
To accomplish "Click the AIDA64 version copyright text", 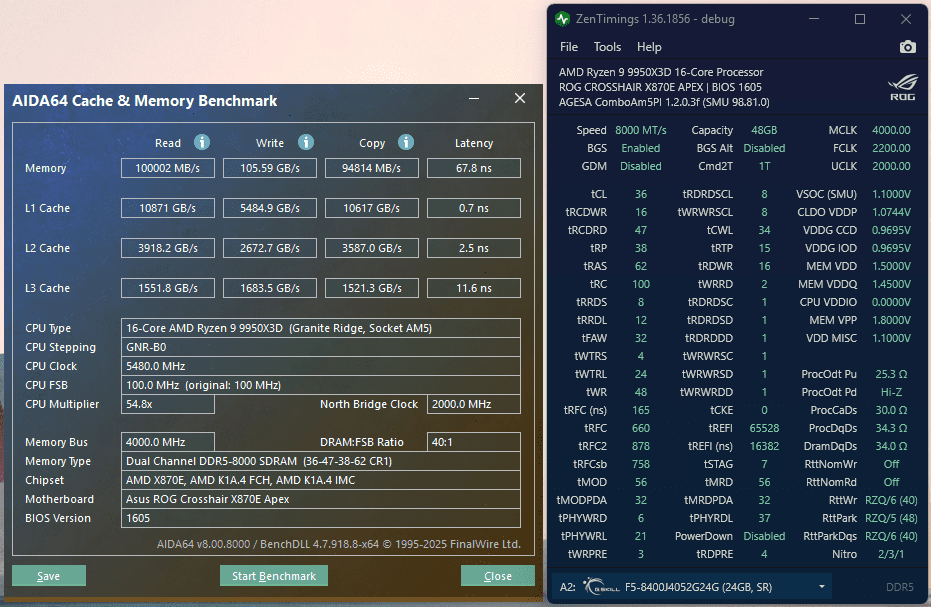I will (x=338, y=544).
